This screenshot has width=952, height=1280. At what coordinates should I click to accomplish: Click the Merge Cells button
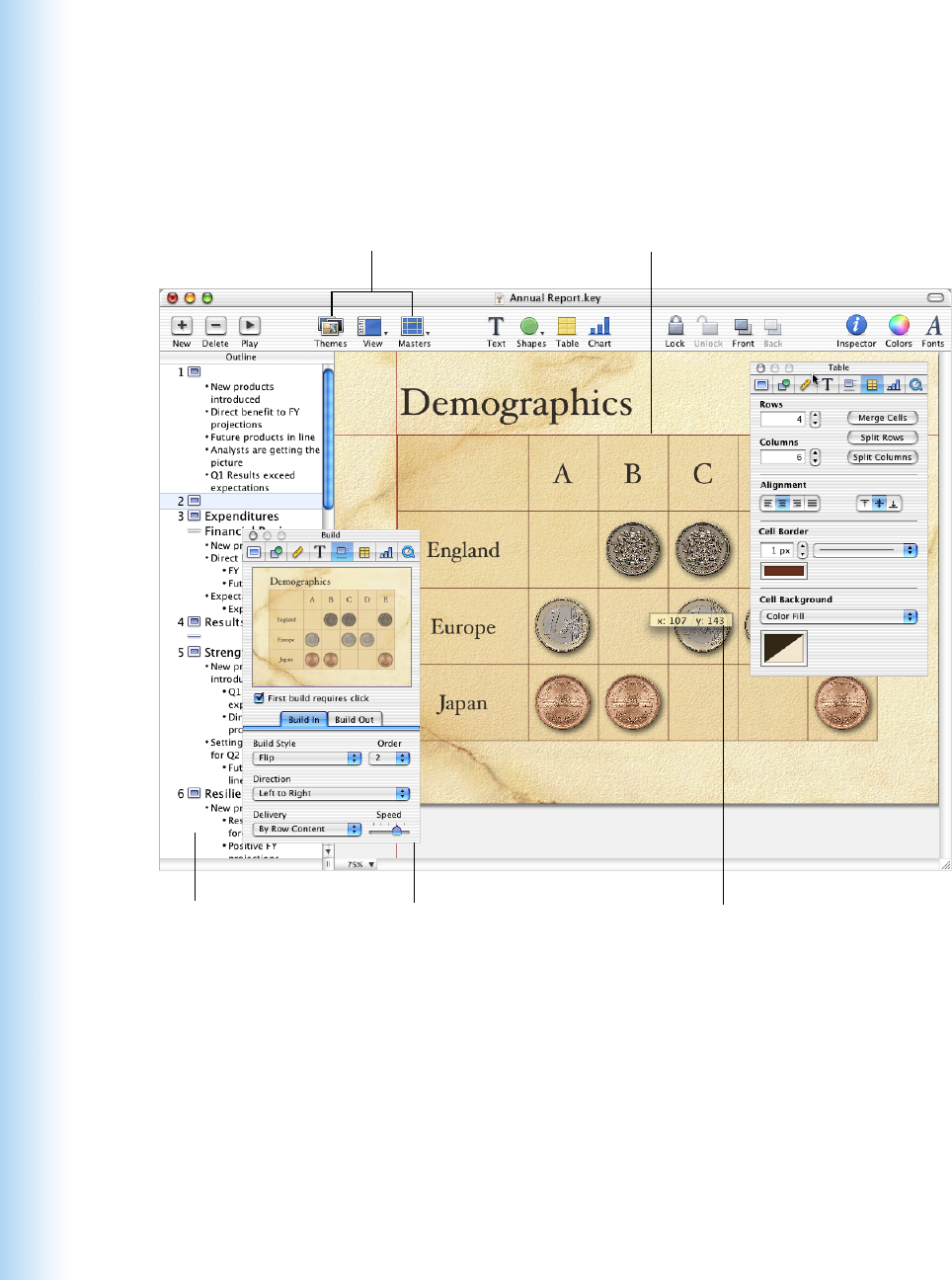882,418
